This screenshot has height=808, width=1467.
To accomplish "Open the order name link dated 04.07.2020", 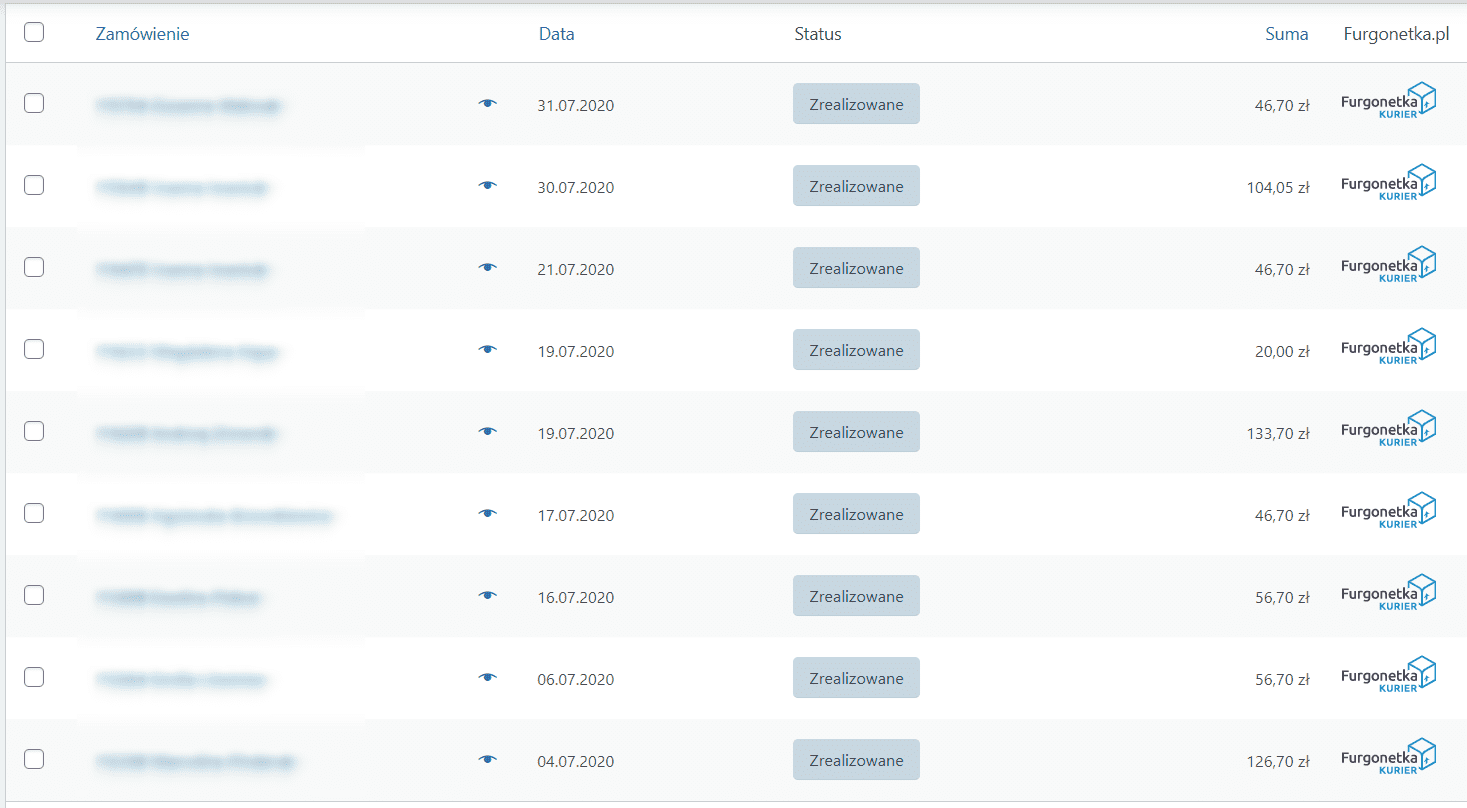I will click(x=196, y=762).
